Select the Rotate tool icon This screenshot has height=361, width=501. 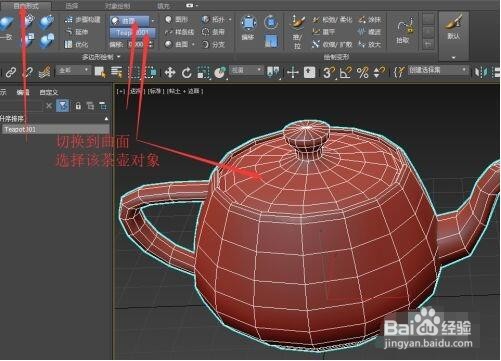point(187,72)
